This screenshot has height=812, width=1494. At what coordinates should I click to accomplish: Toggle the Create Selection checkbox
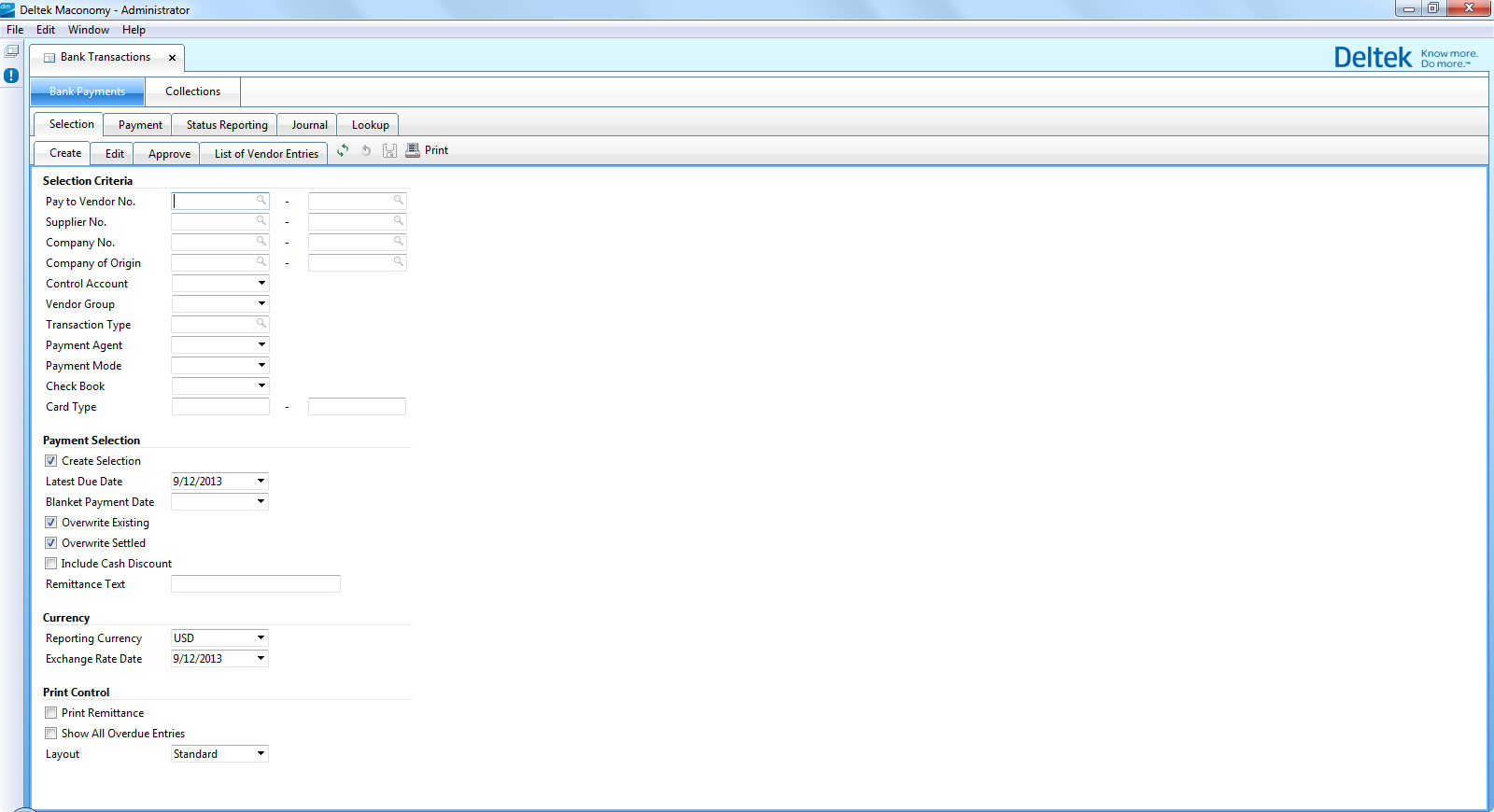(51, 461)
